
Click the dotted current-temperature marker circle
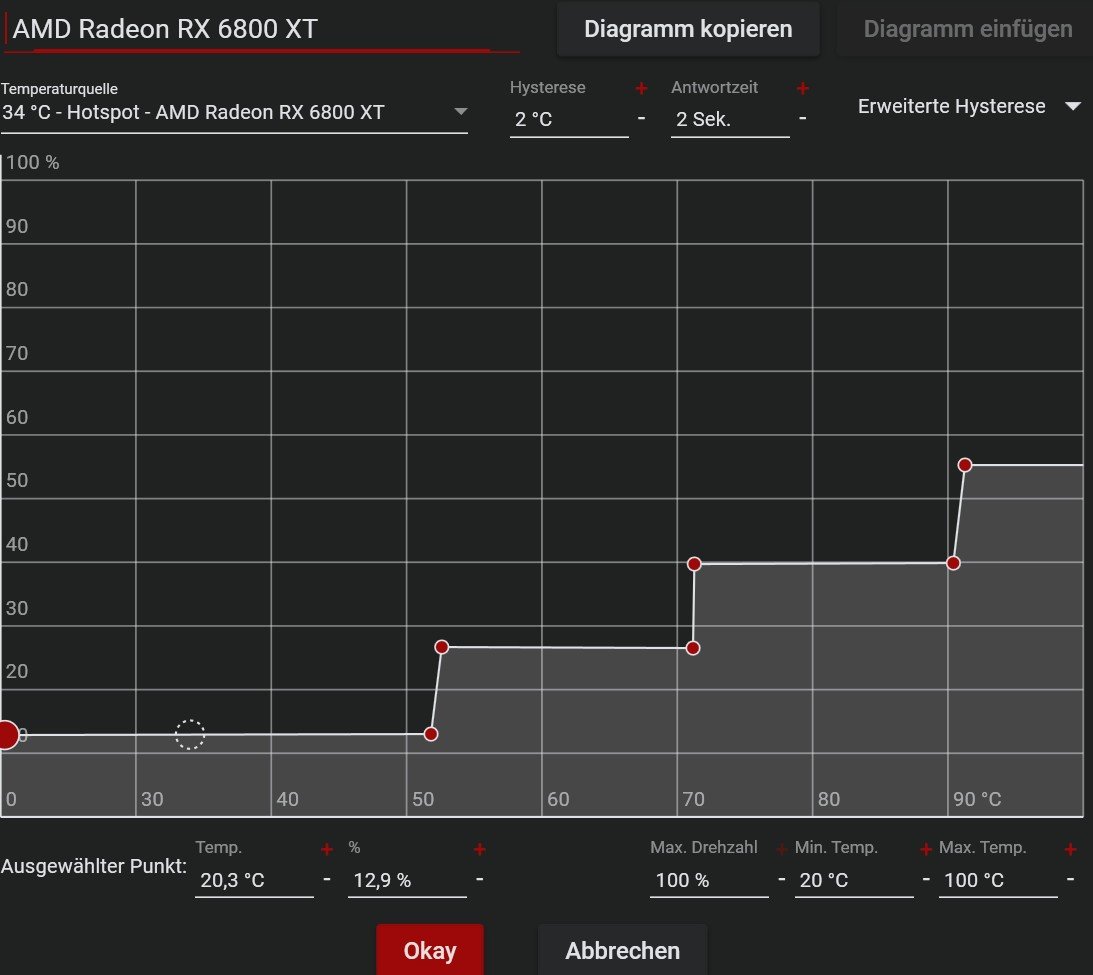coord(190,735)
